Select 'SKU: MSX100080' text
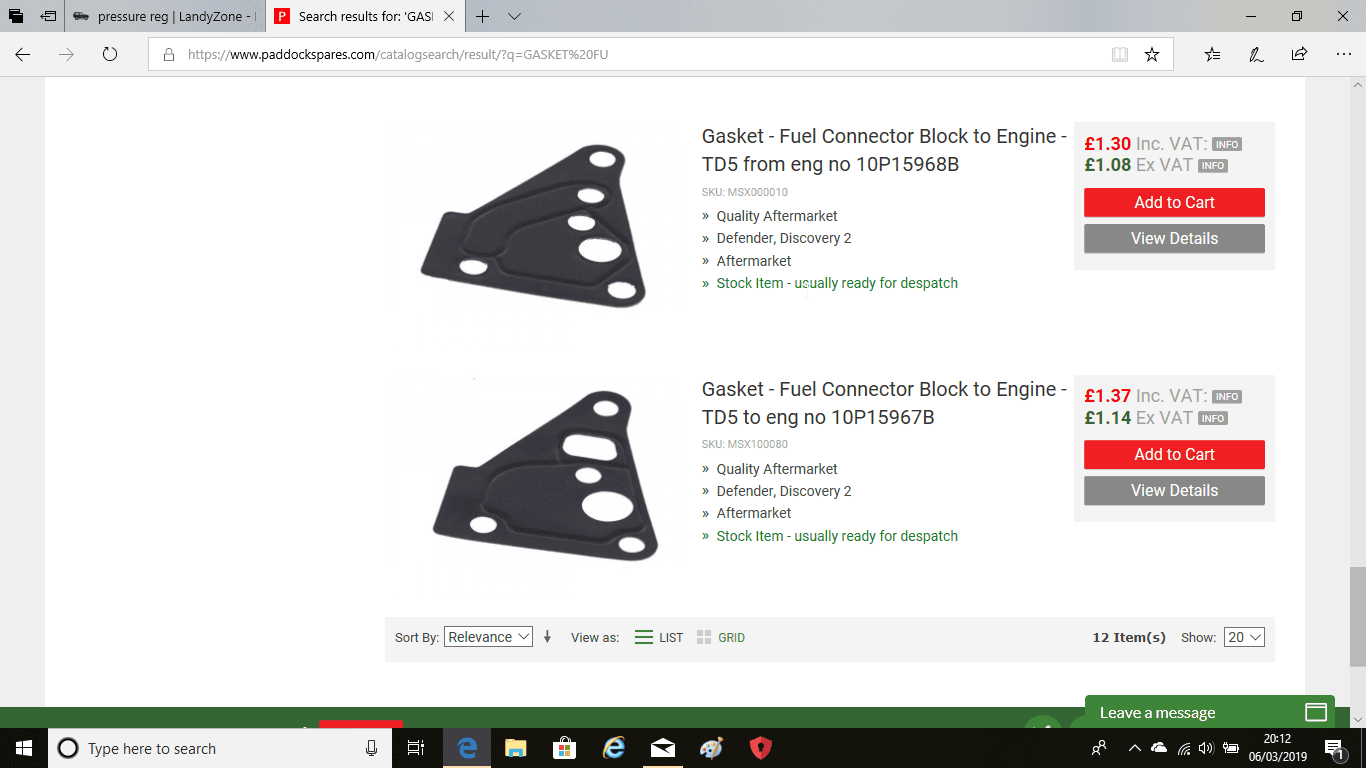This screenshot has height=768, width=1366. tap(745, 444)
